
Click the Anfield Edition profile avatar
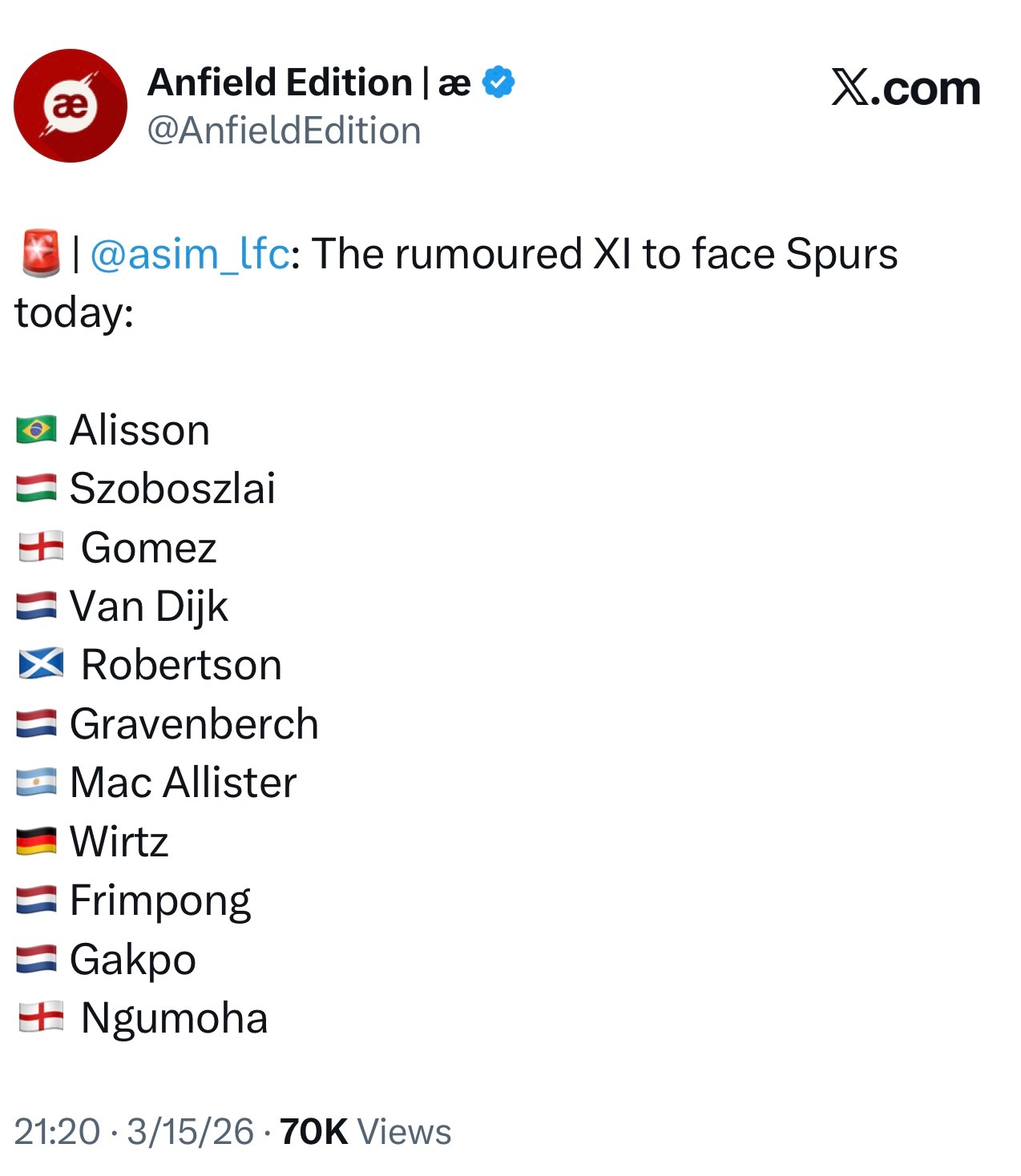pos(71,106)
